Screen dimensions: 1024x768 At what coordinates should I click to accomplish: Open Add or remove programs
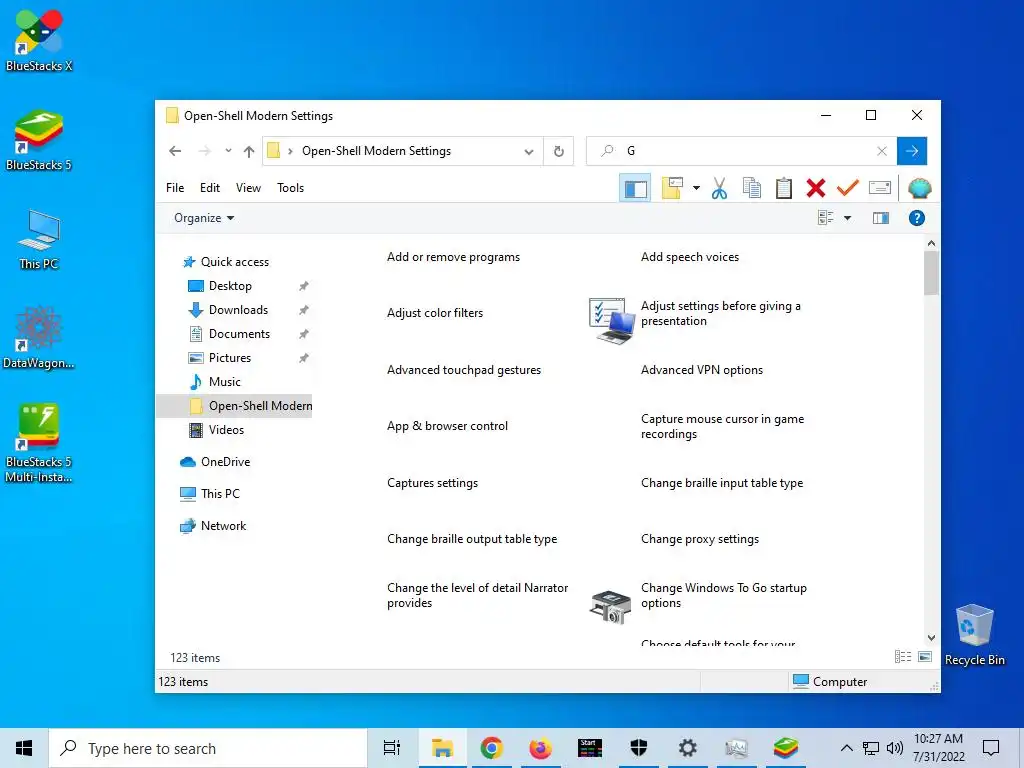[x=453, y=257]
